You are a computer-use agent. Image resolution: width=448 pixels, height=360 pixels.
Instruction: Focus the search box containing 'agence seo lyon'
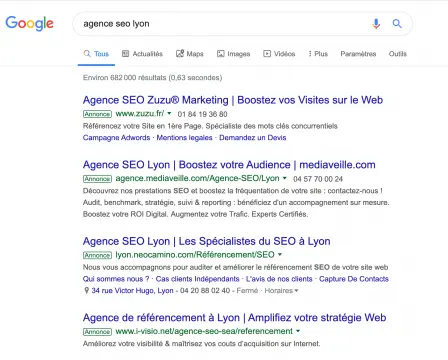pyautogui.click(x=242, y=24)
